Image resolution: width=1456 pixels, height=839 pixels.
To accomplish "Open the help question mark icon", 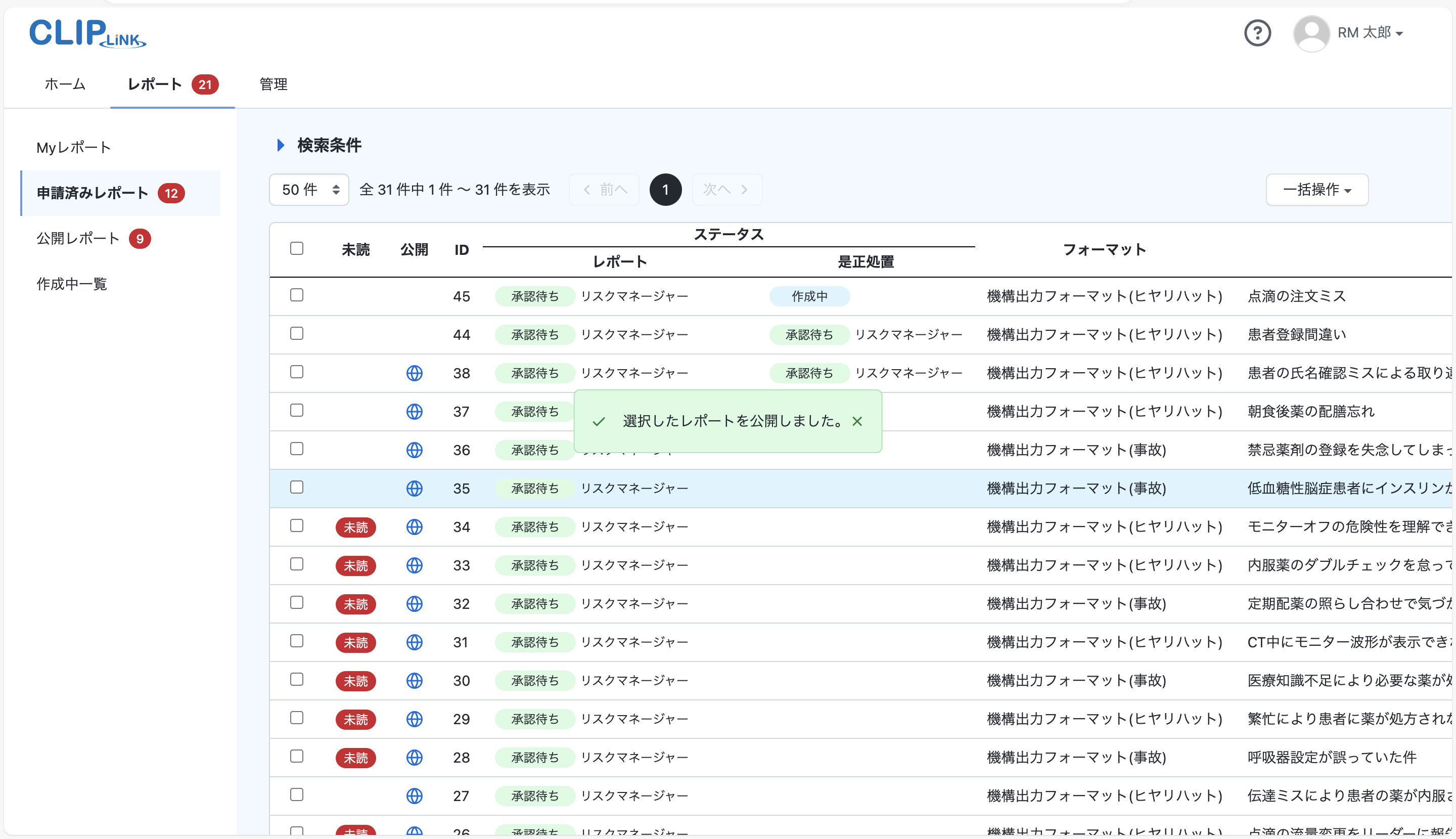I will pos(1258,33).
